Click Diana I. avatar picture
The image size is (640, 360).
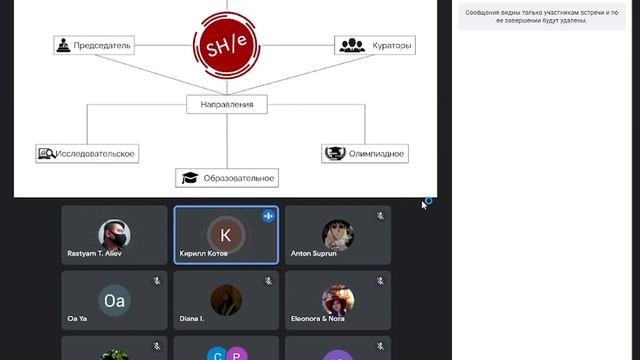[x=226, y=300]
